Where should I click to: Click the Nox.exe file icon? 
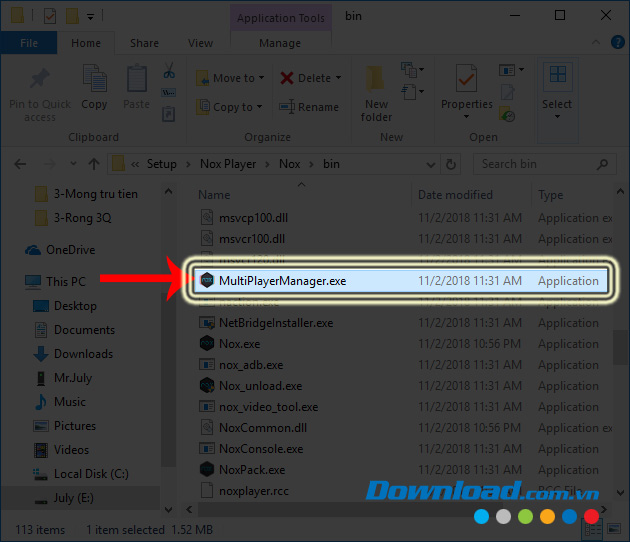tap(207, 344)
